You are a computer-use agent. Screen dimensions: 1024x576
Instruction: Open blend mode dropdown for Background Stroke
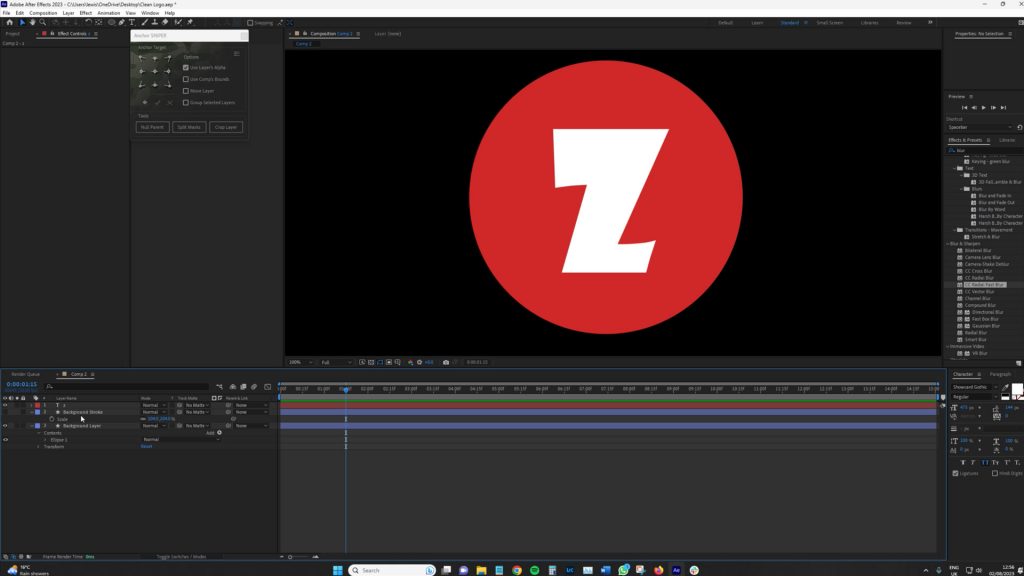[153, 412]
